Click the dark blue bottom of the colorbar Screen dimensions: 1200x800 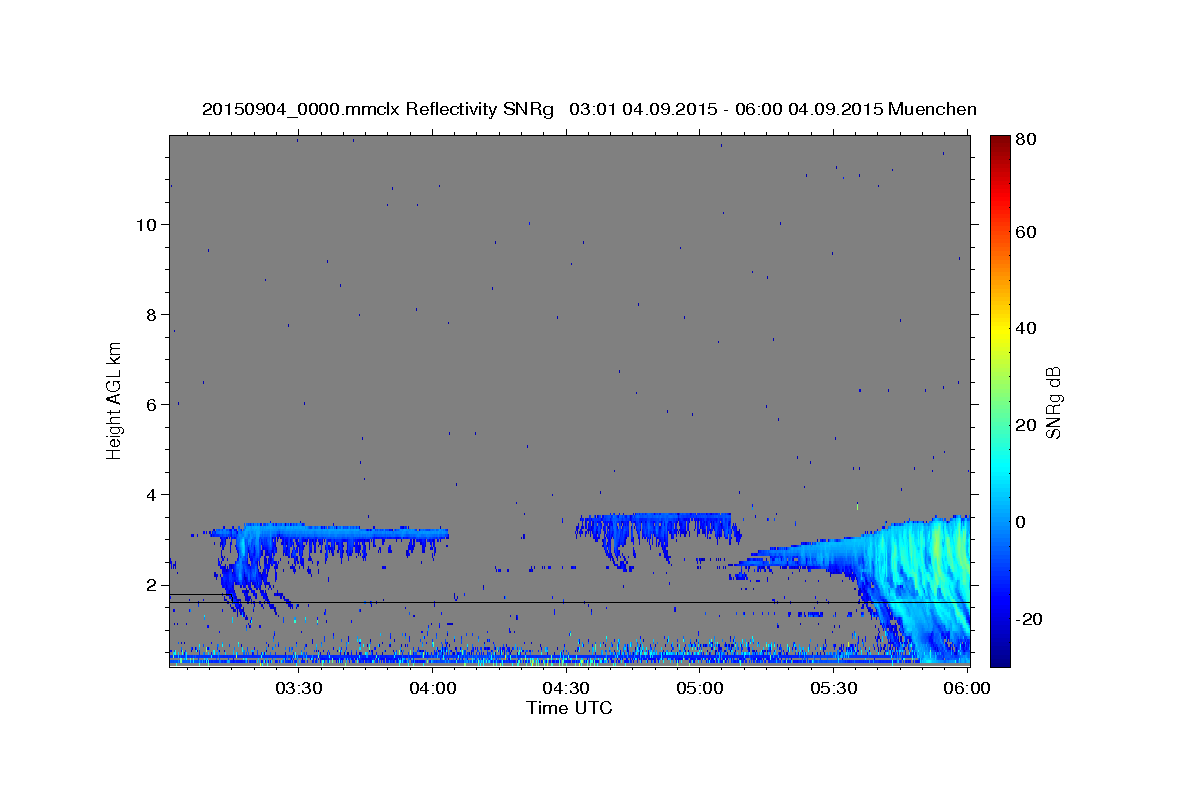pyautogui.click(x=1000, y=655)
